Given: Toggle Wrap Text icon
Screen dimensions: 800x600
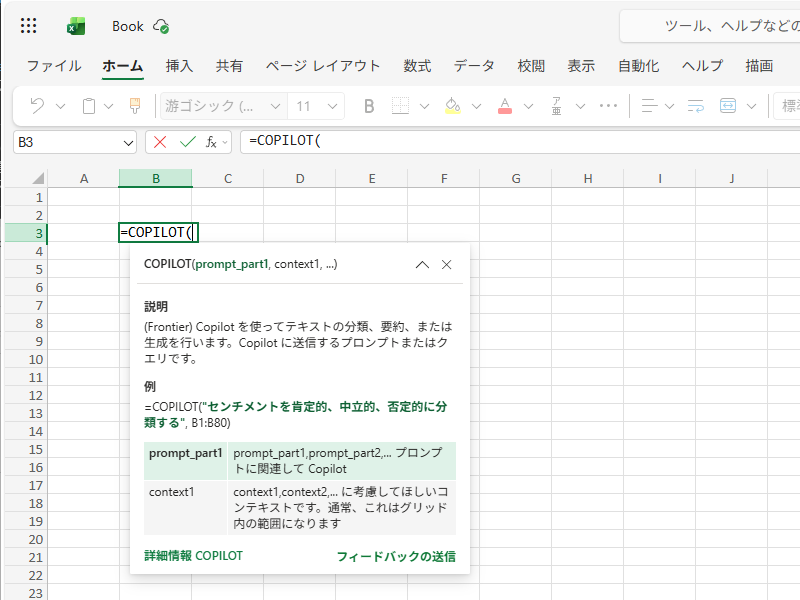Looking at the screenshot, I should (x=695, y=106).
